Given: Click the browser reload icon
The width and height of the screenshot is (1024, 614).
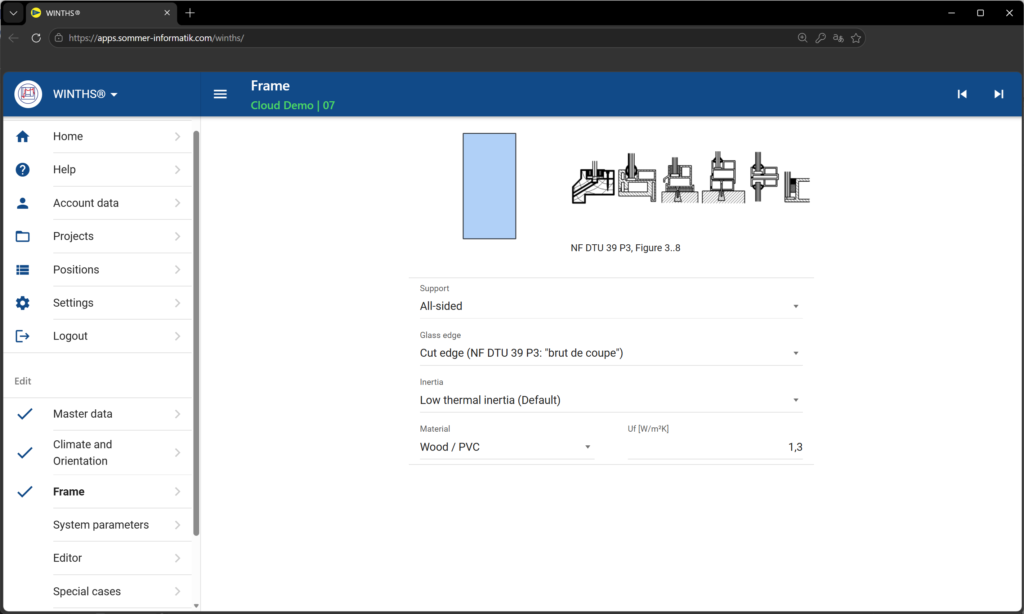Looking at the screenshot, I should [x=36, y=38].
